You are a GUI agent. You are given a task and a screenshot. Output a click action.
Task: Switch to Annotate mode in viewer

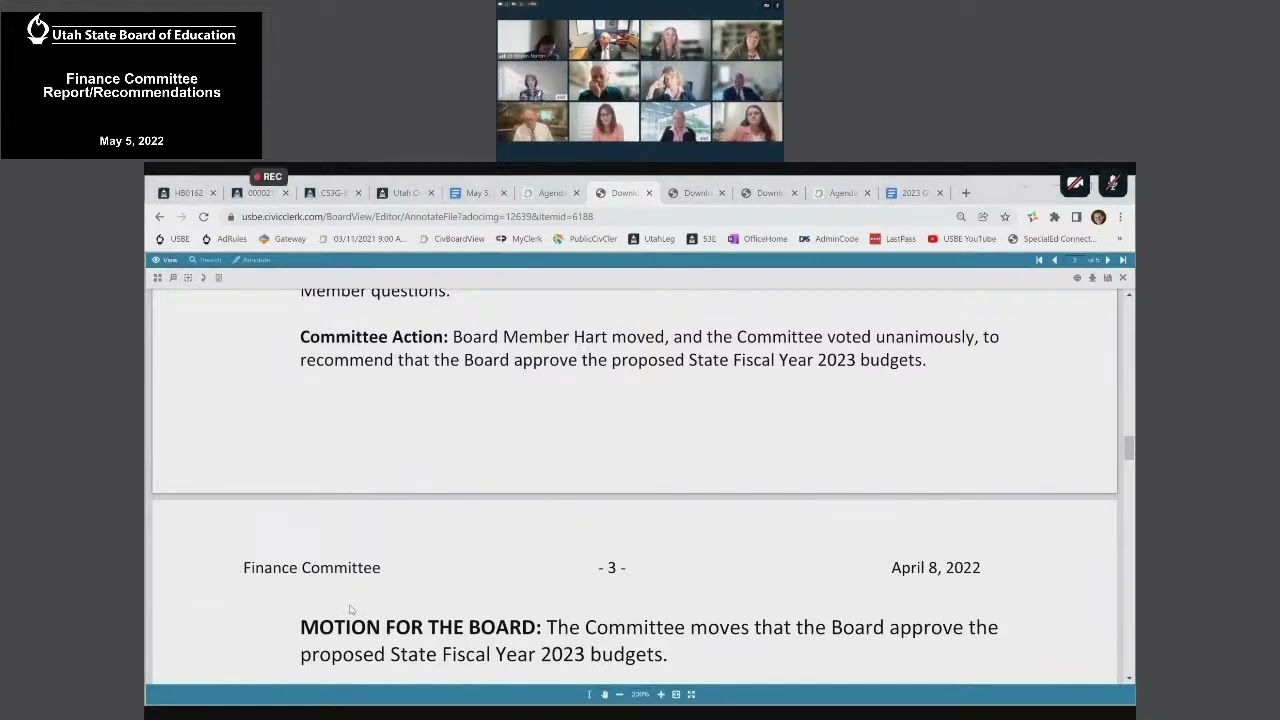coord(251,260)
